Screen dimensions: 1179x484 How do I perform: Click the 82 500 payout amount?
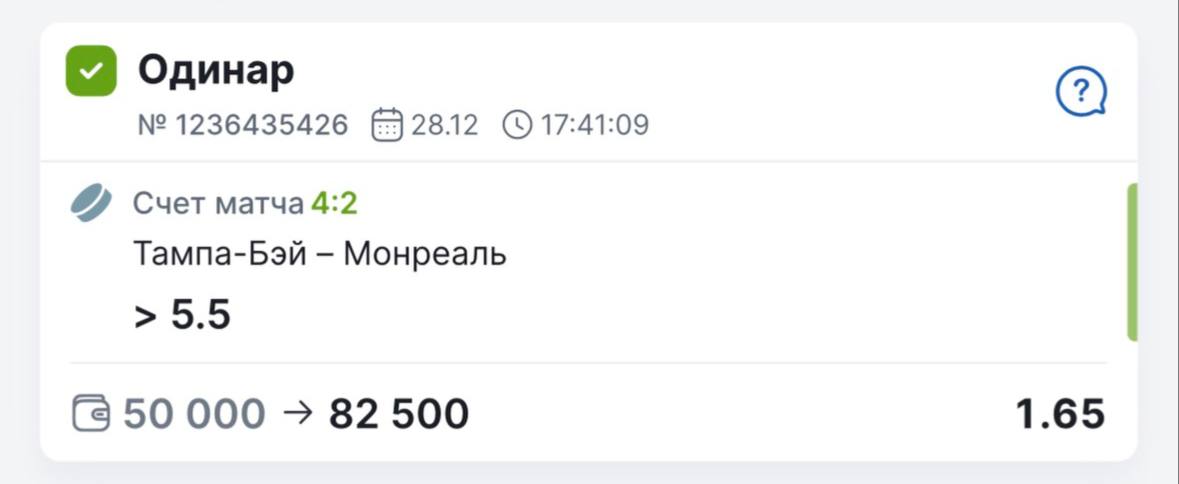(399, 413)
